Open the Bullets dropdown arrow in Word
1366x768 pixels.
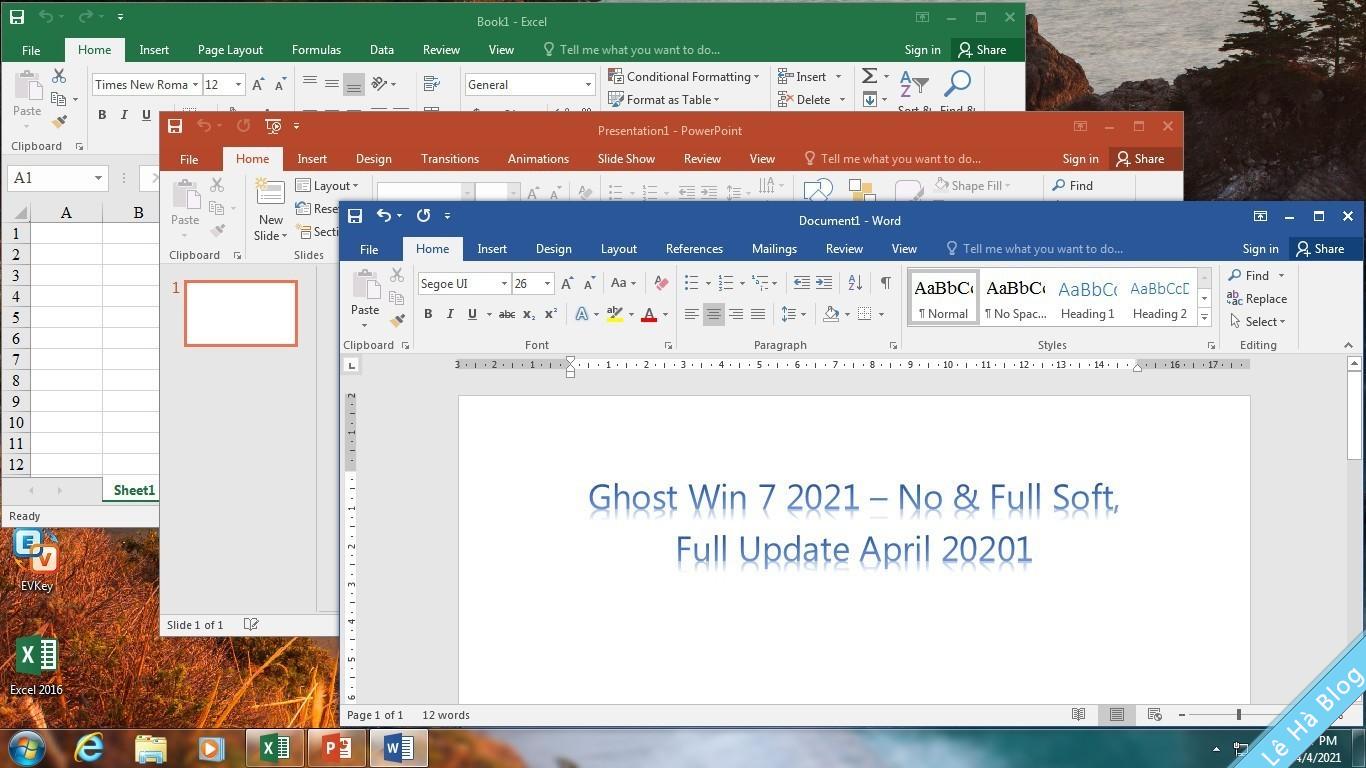[x=708, y=284]
